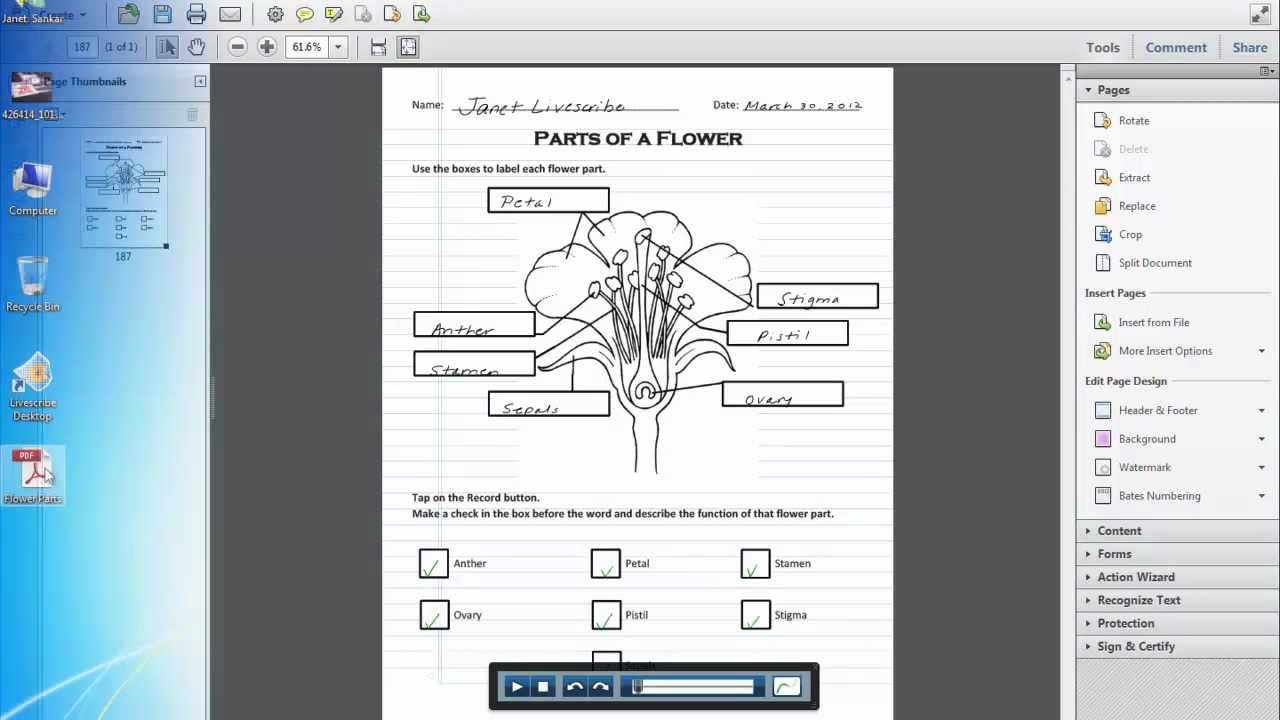Collapse the Pages section header
Image resolution: width=1280 pixels, height=720 pixels.
point(1177,90)
